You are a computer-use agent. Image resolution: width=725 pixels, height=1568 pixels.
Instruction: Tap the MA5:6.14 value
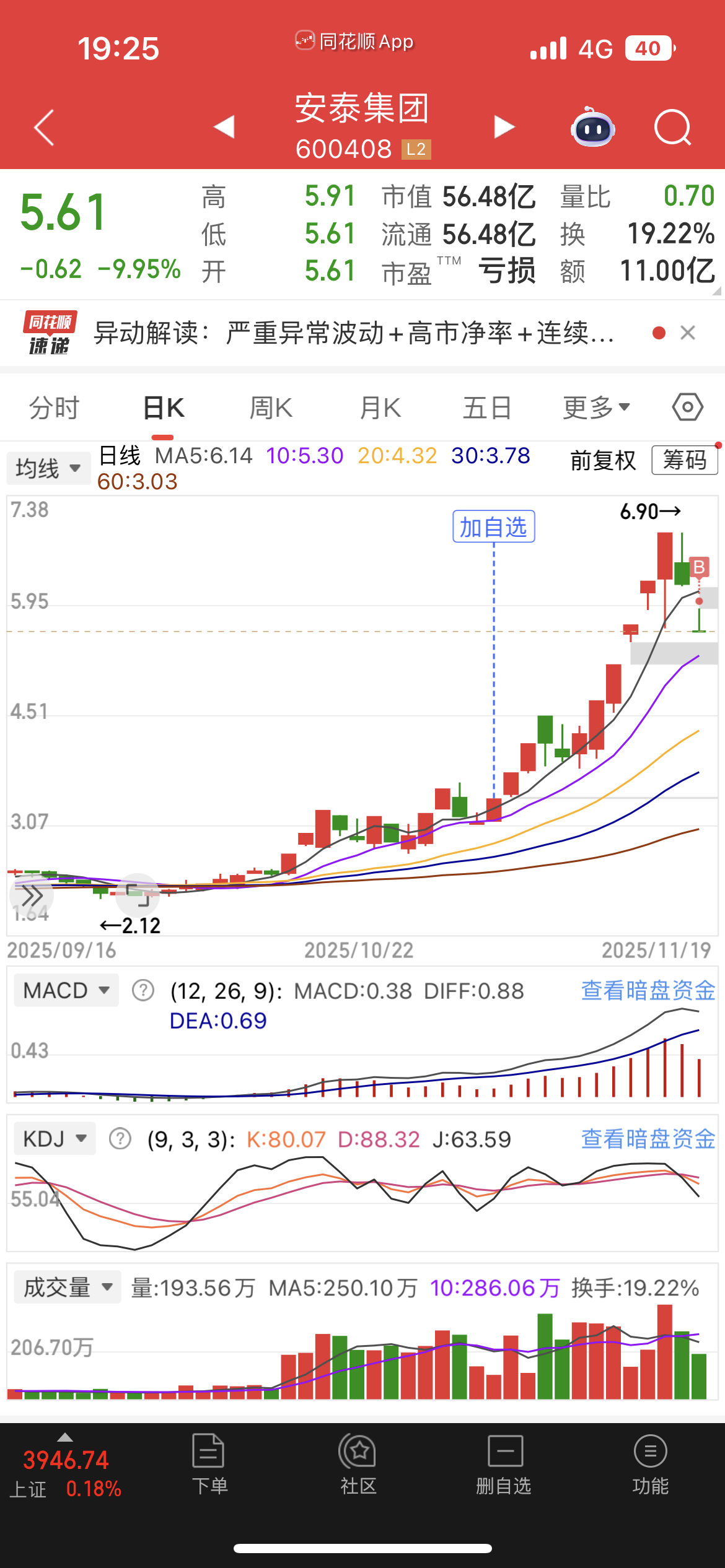(x=203, y=456)
